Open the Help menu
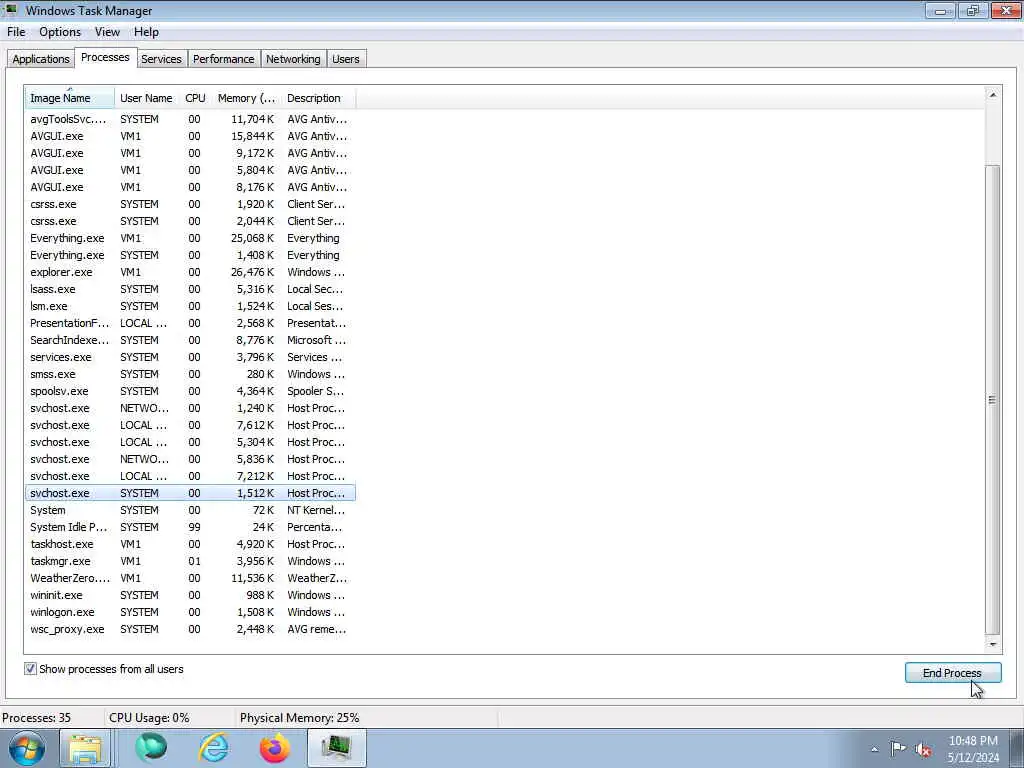 146,32
